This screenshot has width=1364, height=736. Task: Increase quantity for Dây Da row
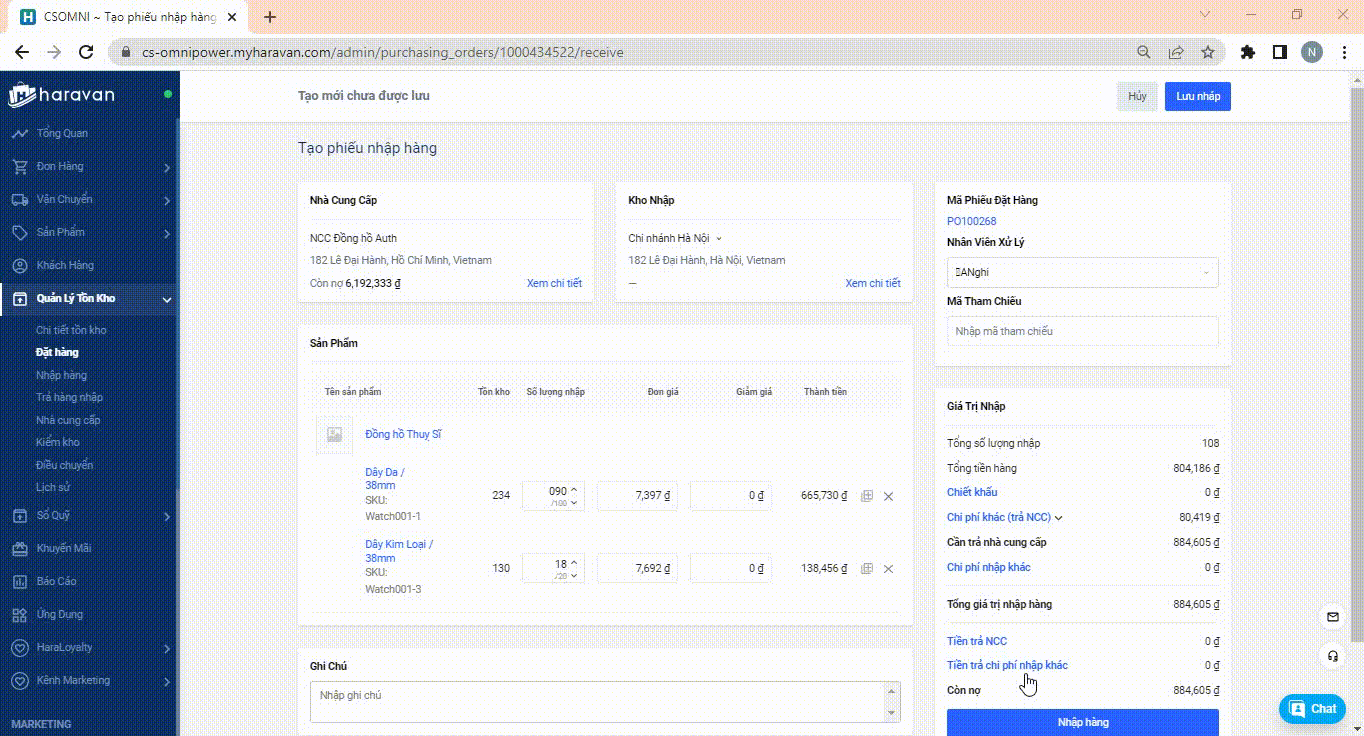pos(574,490)
